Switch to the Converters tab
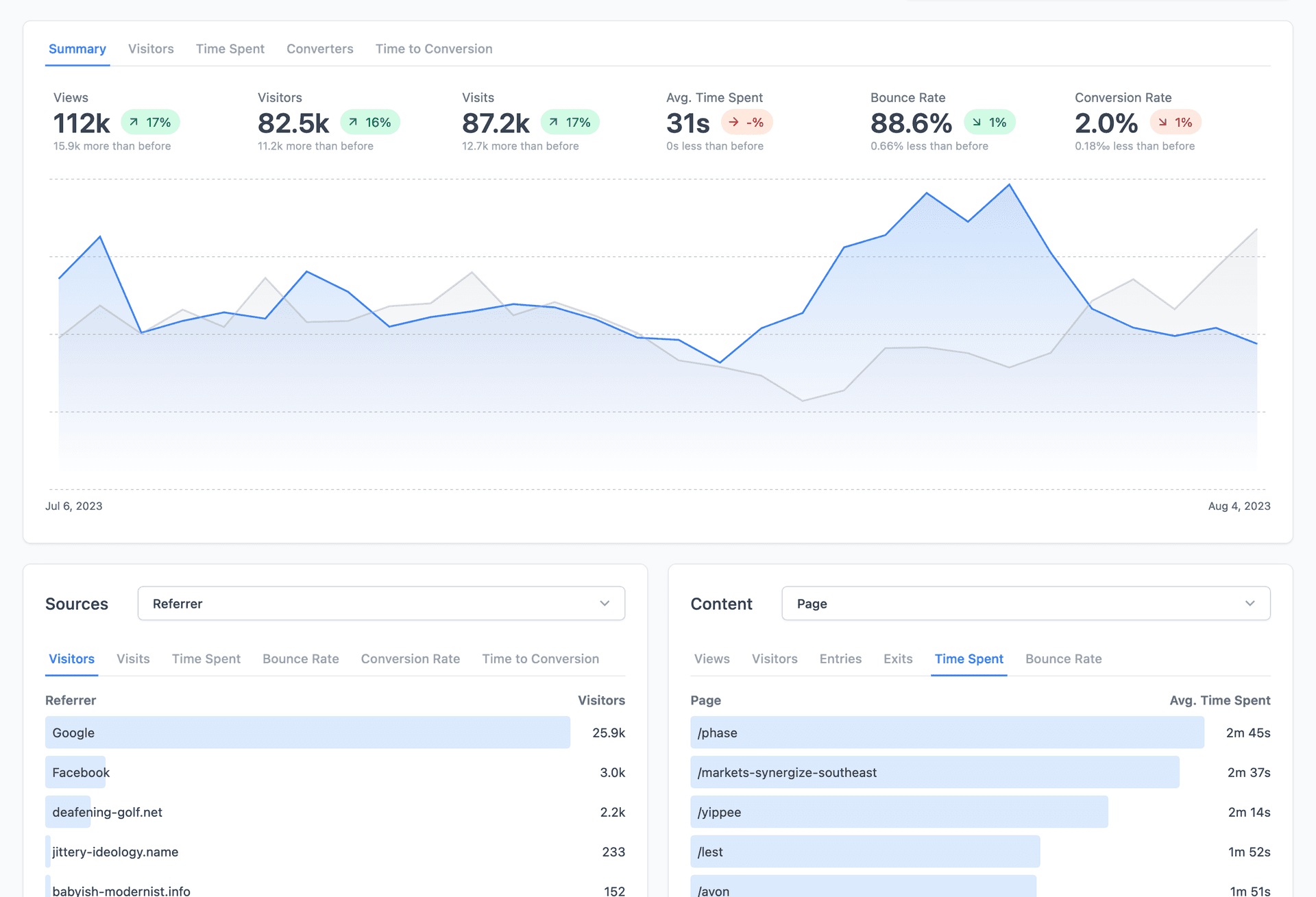 pos(319,49)
